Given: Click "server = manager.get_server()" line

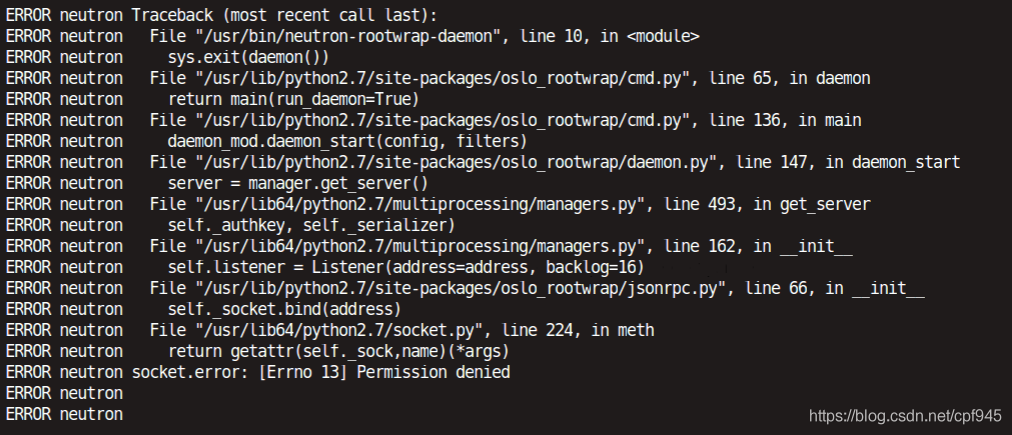Looking at the screenshot, I should [297, 183].
